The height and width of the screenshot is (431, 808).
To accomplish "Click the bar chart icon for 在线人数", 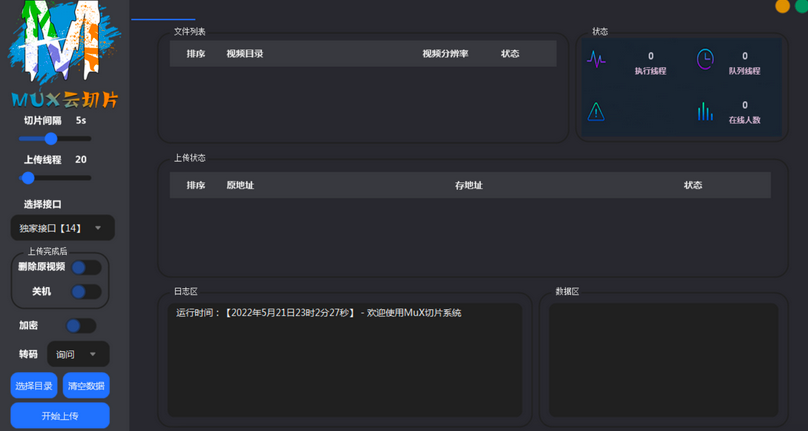I will [x=705, y=111].
